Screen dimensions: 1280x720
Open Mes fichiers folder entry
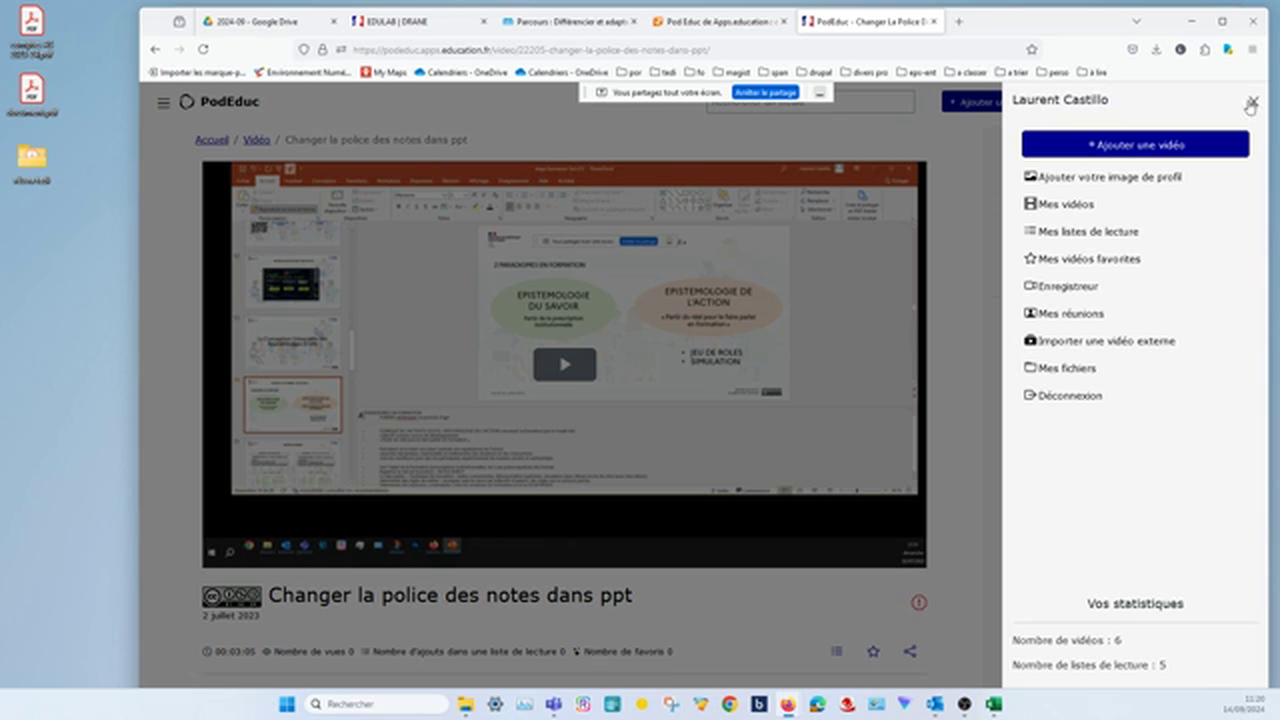1066,369
